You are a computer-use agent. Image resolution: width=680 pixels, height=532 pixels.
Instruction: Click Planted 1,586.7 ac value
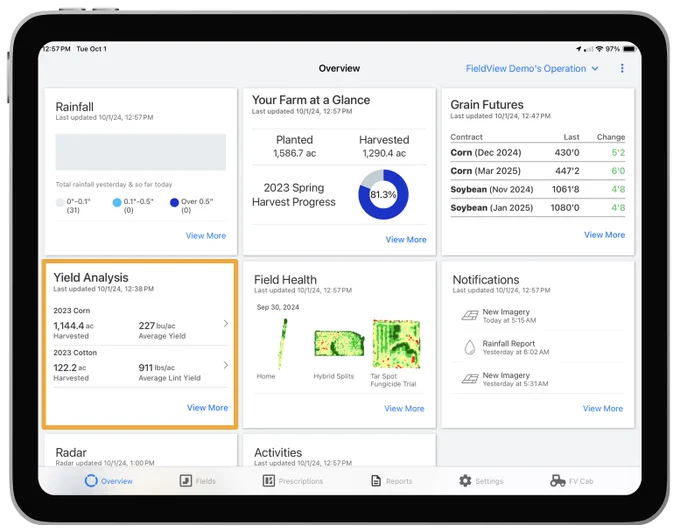click(x=294, y=153)
